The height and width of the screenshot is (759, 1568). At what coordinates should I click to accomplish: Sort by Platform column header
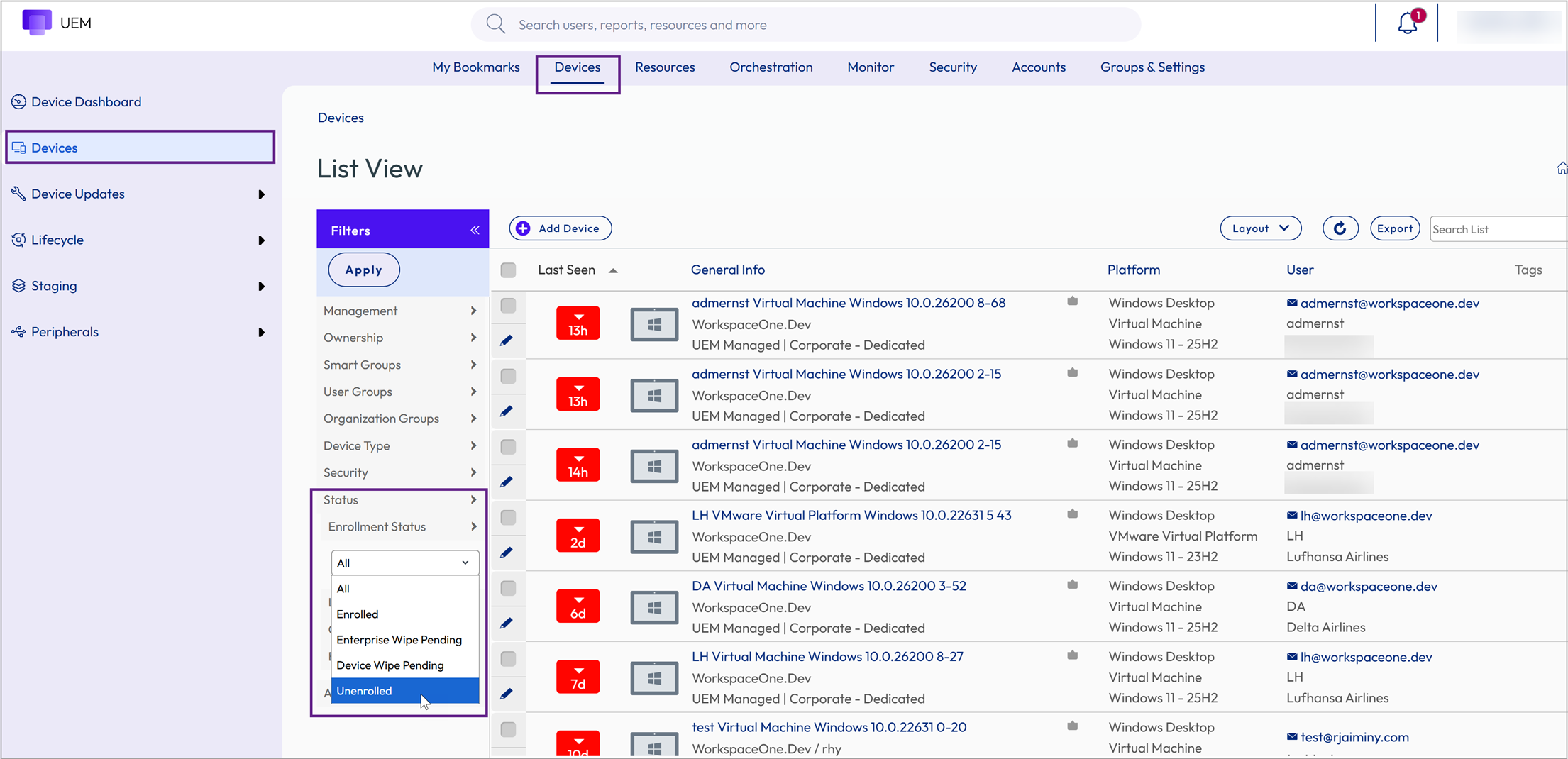[x=1134, y=270]
